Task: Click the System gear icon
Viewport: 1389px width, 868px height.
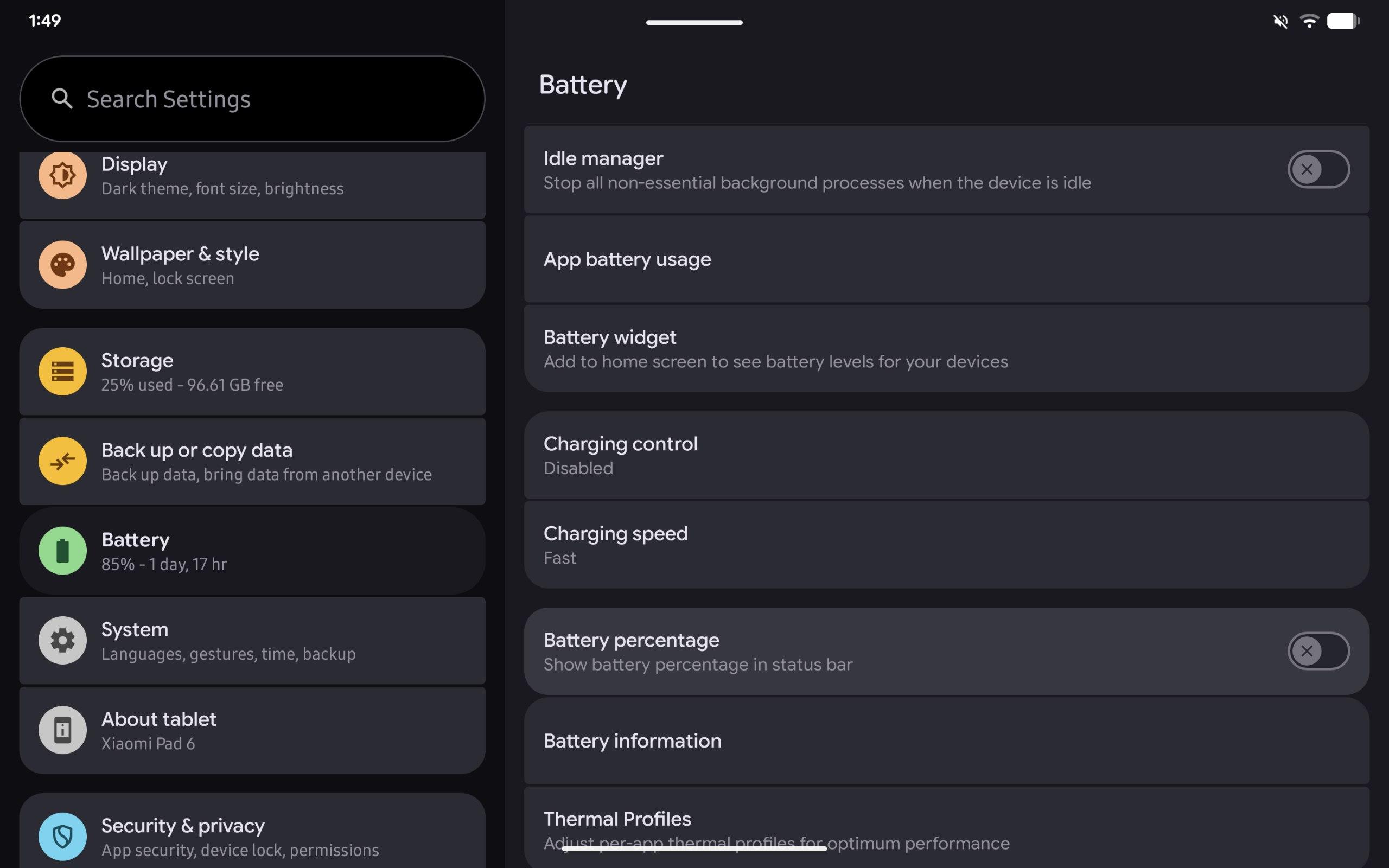Action: [x=62, y=640]
